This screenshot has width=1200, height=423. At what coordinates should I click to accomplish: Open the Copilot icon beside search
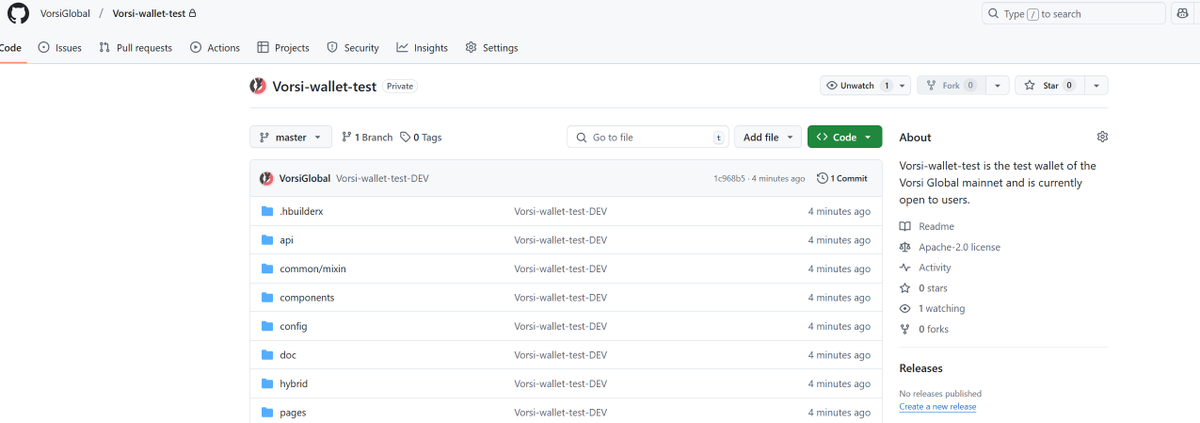(1181, 14)
